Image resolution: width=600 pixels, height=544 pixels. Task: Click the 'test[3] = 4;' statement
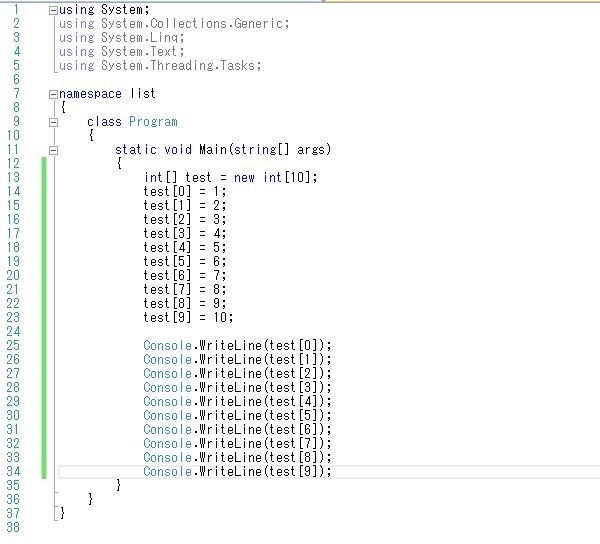pos(185,233)
